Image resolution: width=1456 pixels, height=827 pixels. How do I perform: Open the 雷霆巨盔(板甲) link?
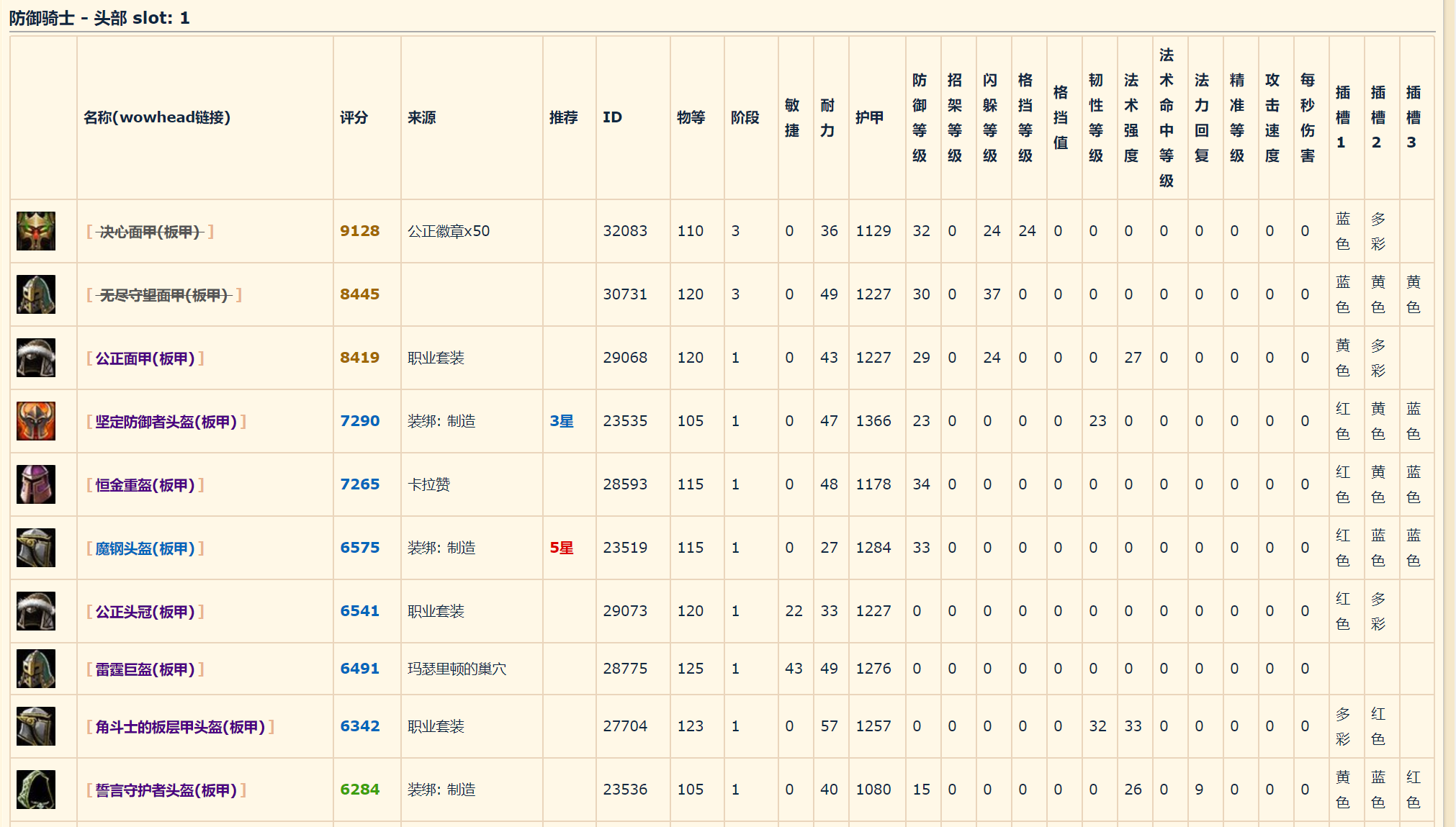pos(145,669)
